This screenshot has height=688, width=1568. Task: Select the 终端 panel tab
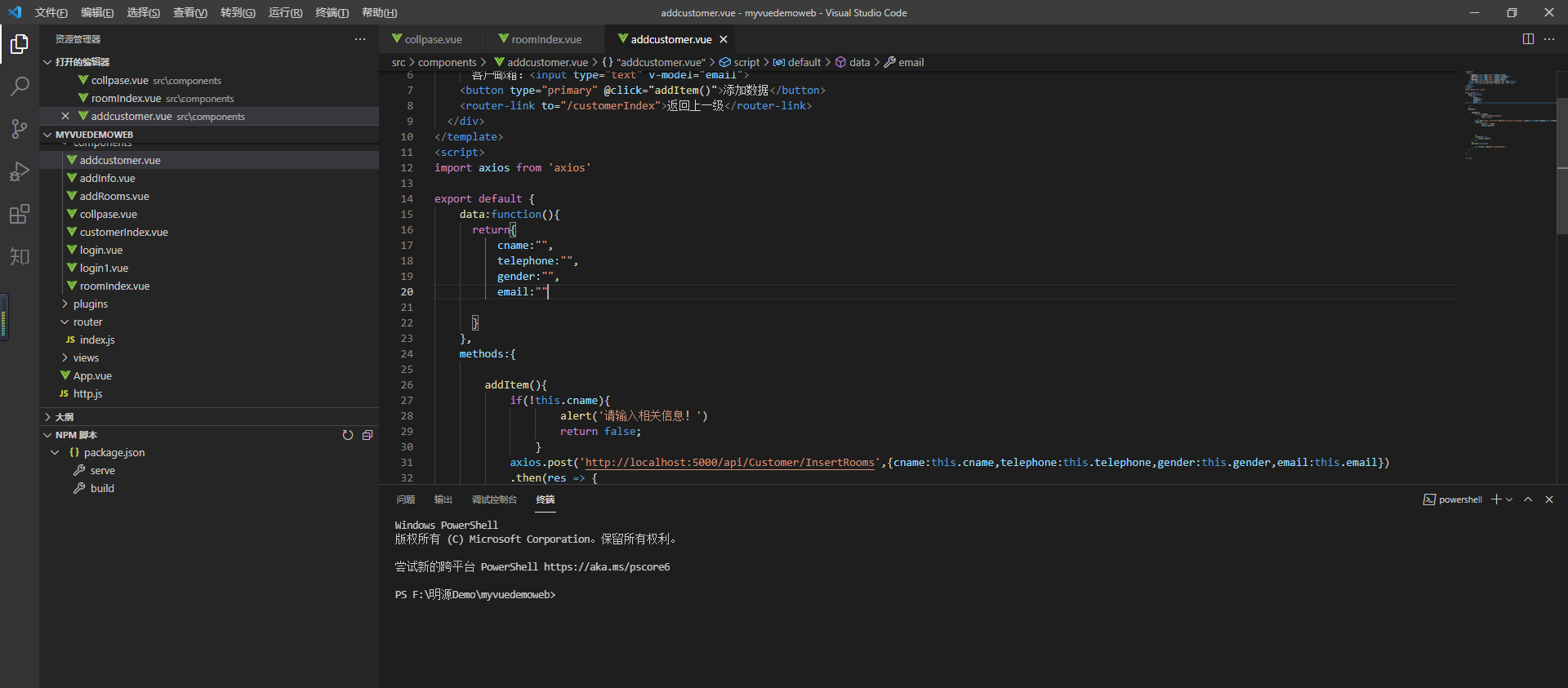tap(546, 499)
